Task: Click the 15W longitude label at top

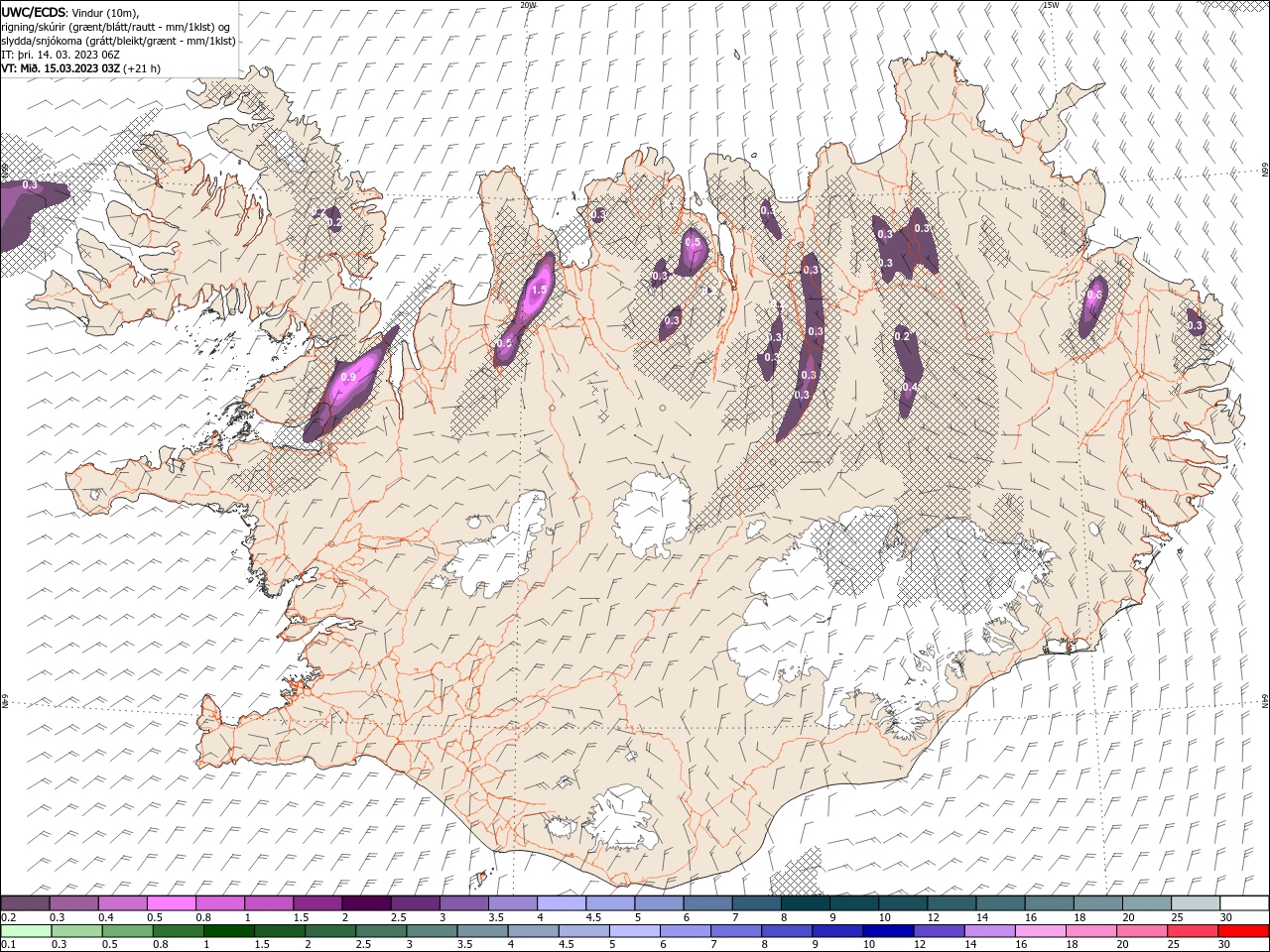Action: [1051, 5]
